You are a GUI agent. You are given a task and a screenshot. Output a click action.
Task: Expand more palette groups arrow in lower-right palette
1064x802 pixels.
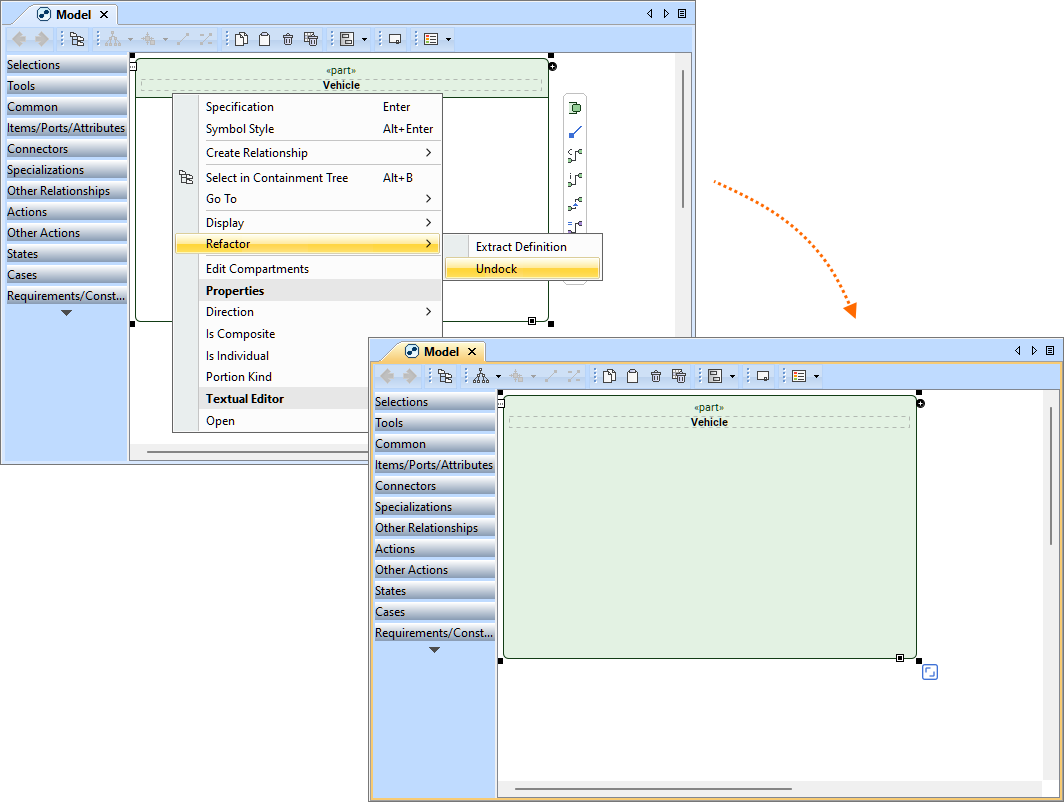click(x=434, y=650)
